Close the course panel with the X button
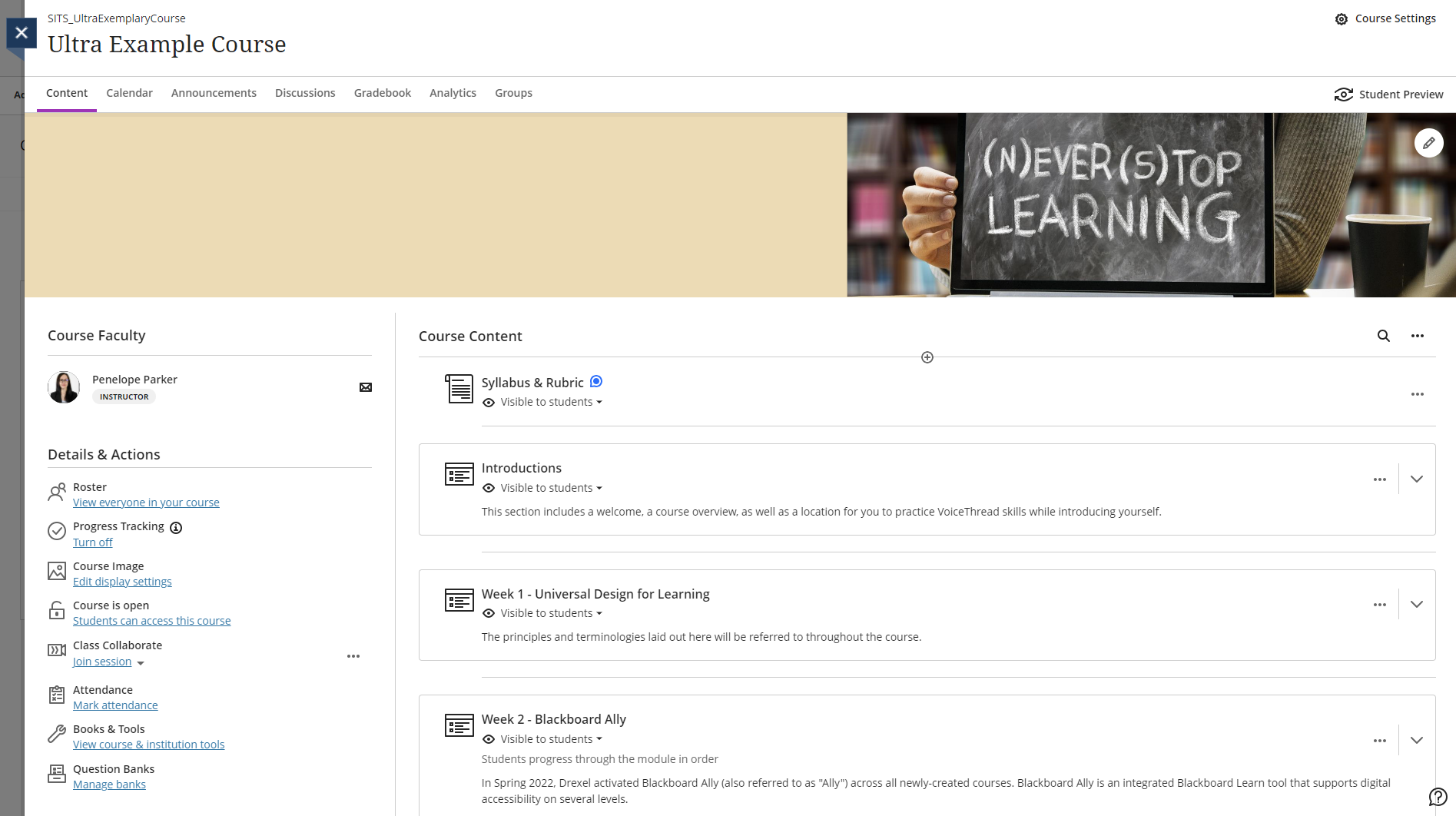 tap(22, 33)
